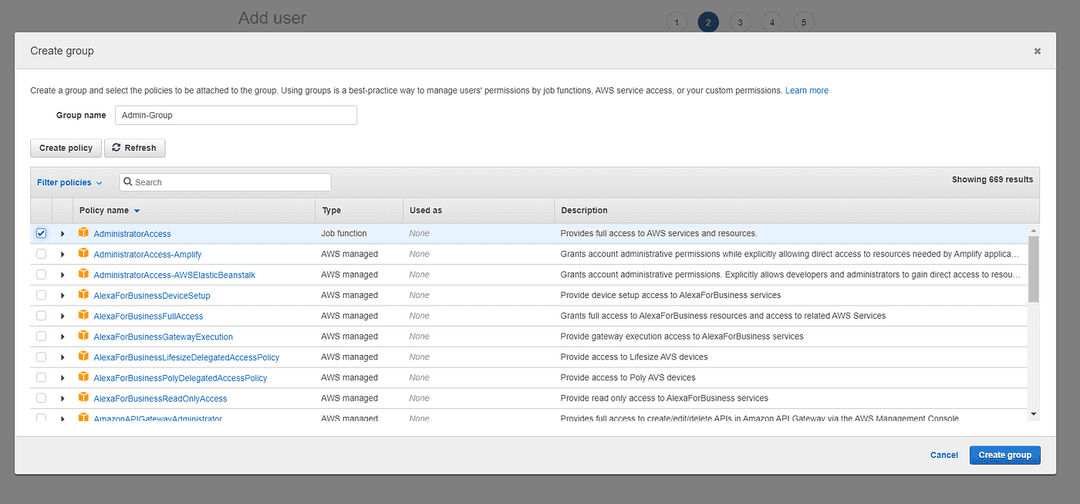The image size is (1080, 504).
Task: Sort by the Used as column header
Action: pos(425,211)
